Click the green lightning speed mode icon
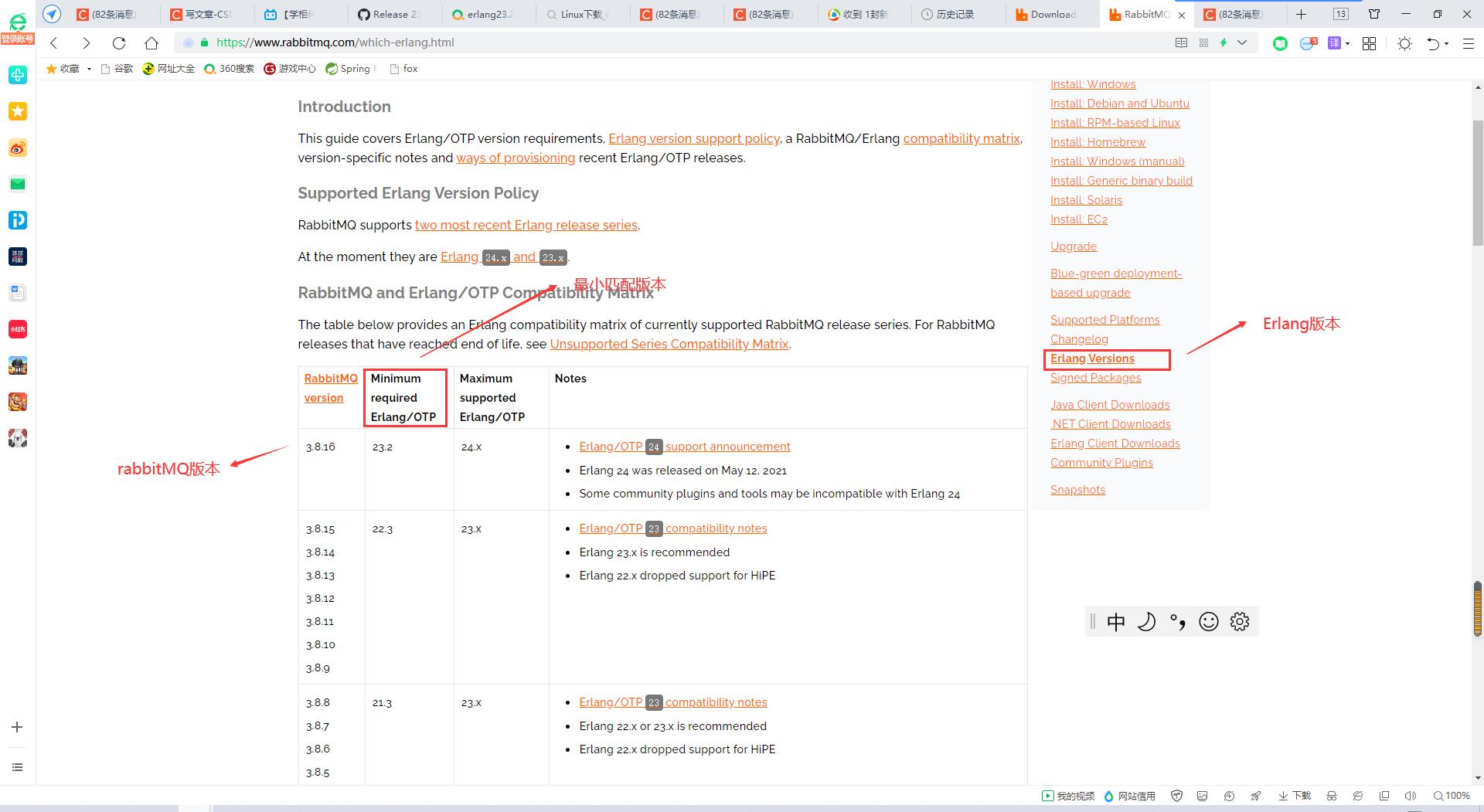1484x812 pixels. tap(1224, 43)
